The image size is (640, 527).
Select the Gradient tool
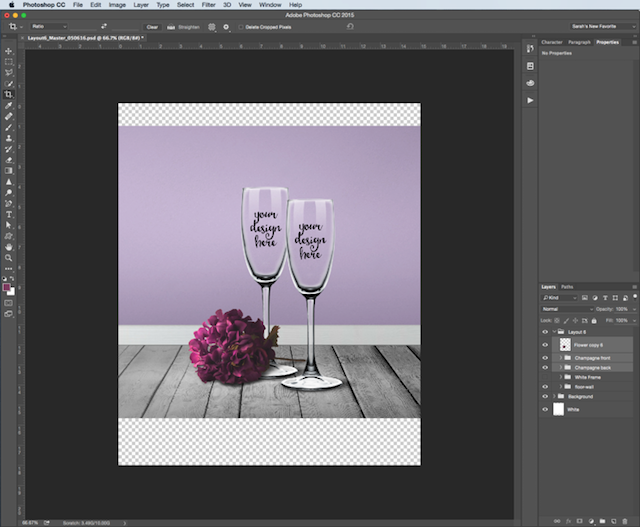(x=8, y=171)
